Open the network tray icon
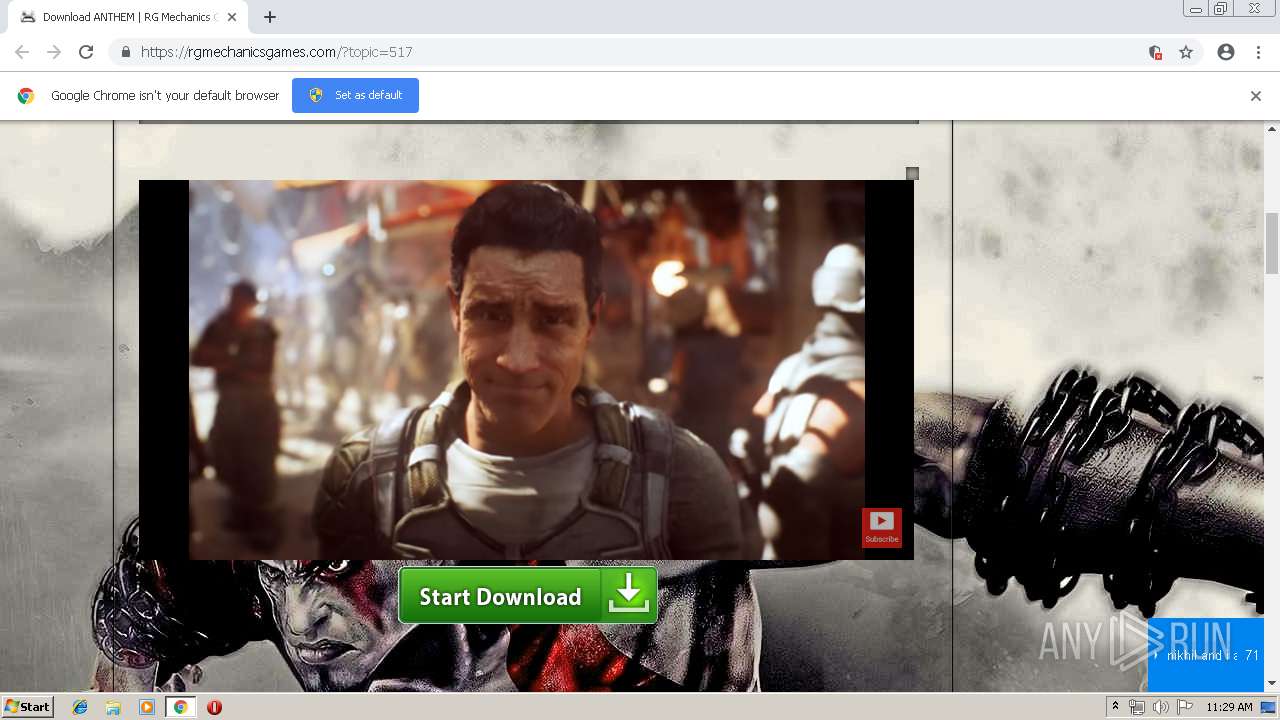Image resolution: width=1280 pixels, height=720 pixels. point(1137,707)
